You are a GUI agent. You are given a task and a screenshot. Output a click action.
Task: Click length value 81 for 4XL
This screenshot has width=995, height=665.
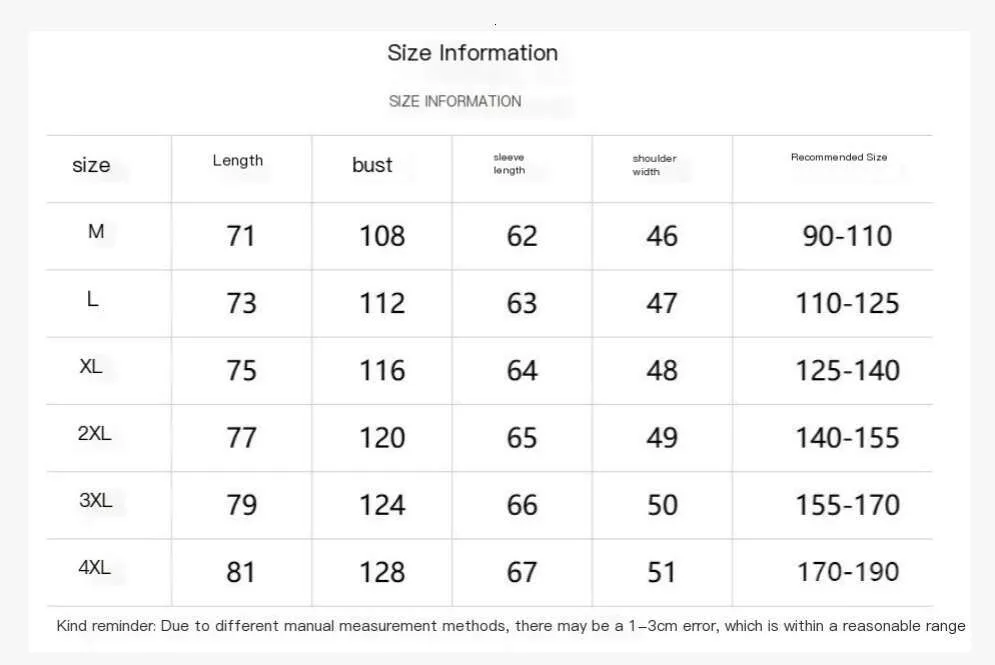click(x=241, y=572)
